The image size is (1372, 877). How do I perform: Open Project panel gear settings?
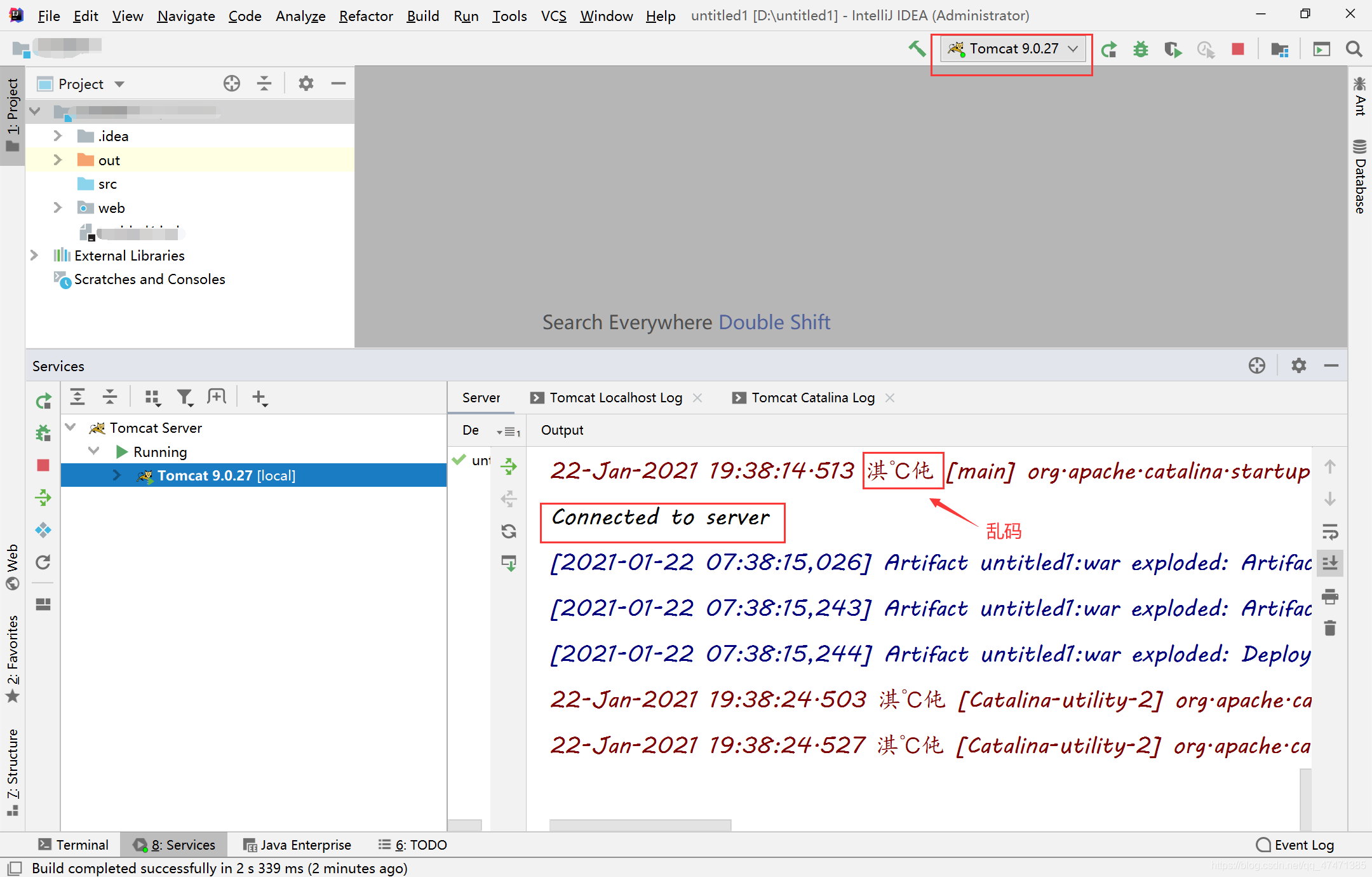pyautogui.click(x=306, y=83)
